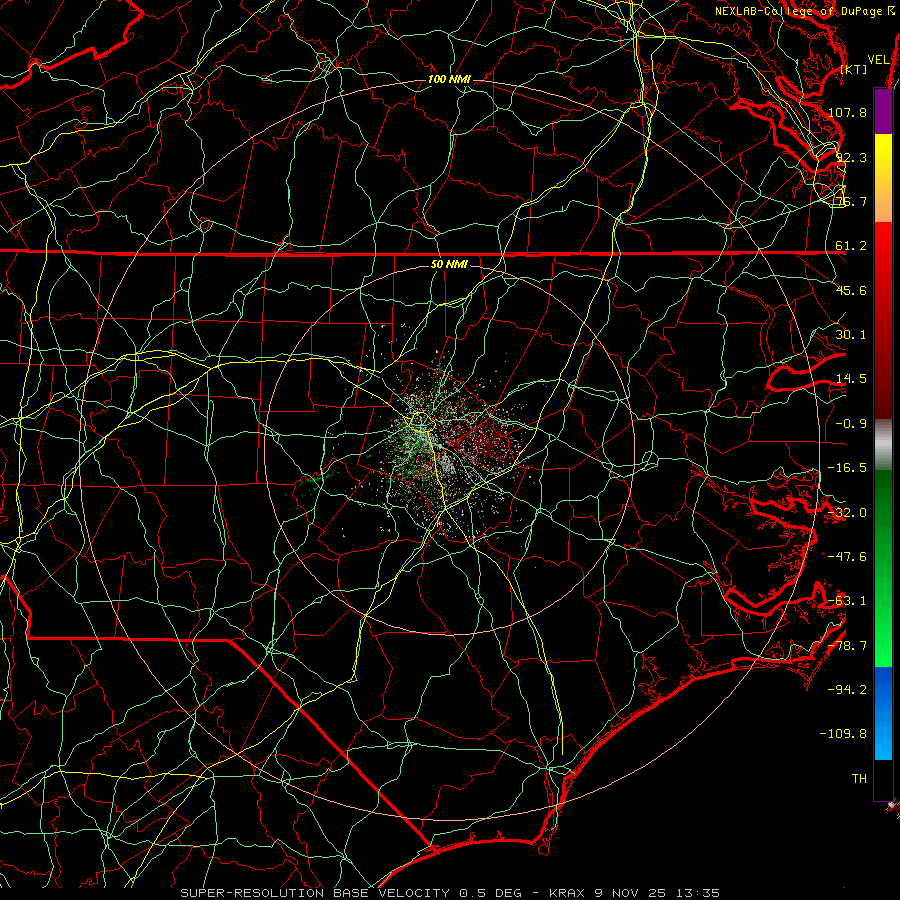Click the 107.8 velocity scale value
The height and width of the screenshot is (900, 900).
(847, 112)
